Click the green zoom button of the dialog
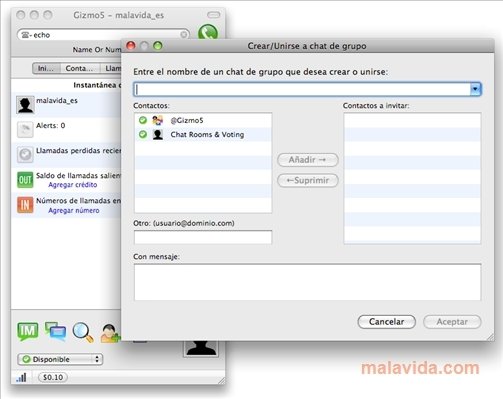This screenshot has width=503, height=399. tap(157, 46)
